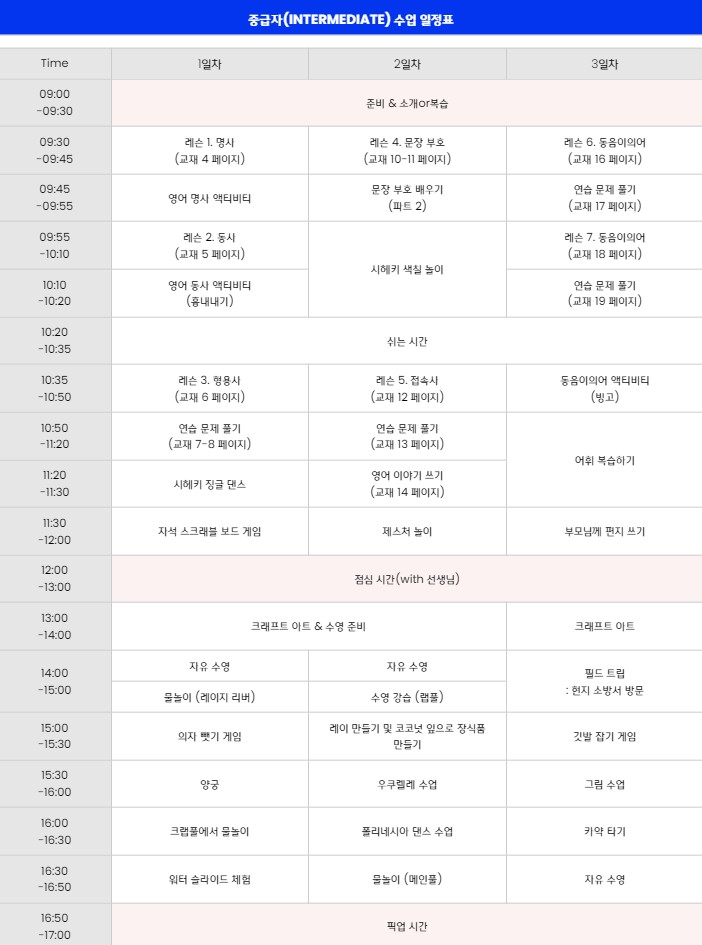
Task: Click the 동음이의어 액티비티 (빙고) cell
Action: tap(604, 389)
